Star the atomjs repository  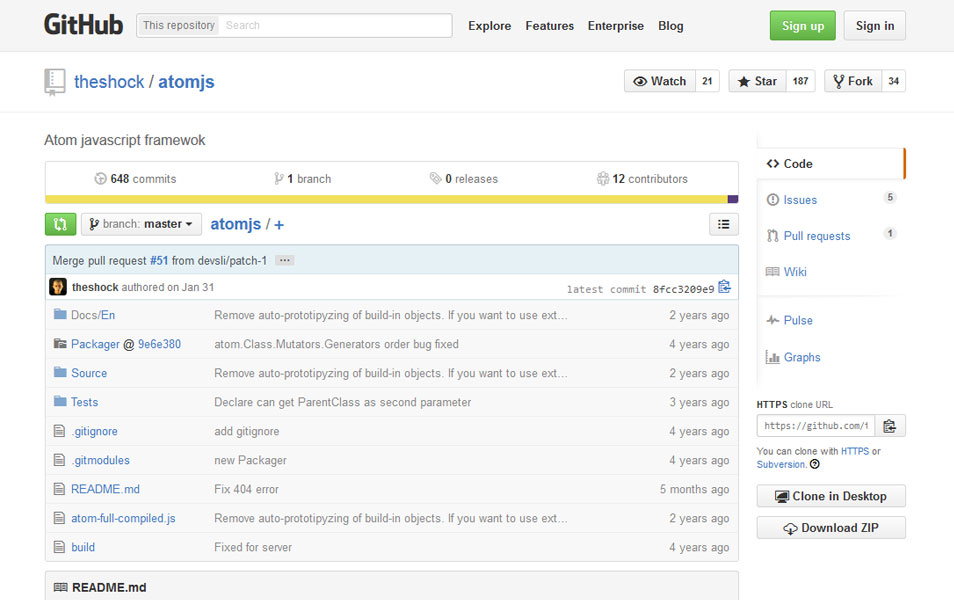tap(757, 81)
